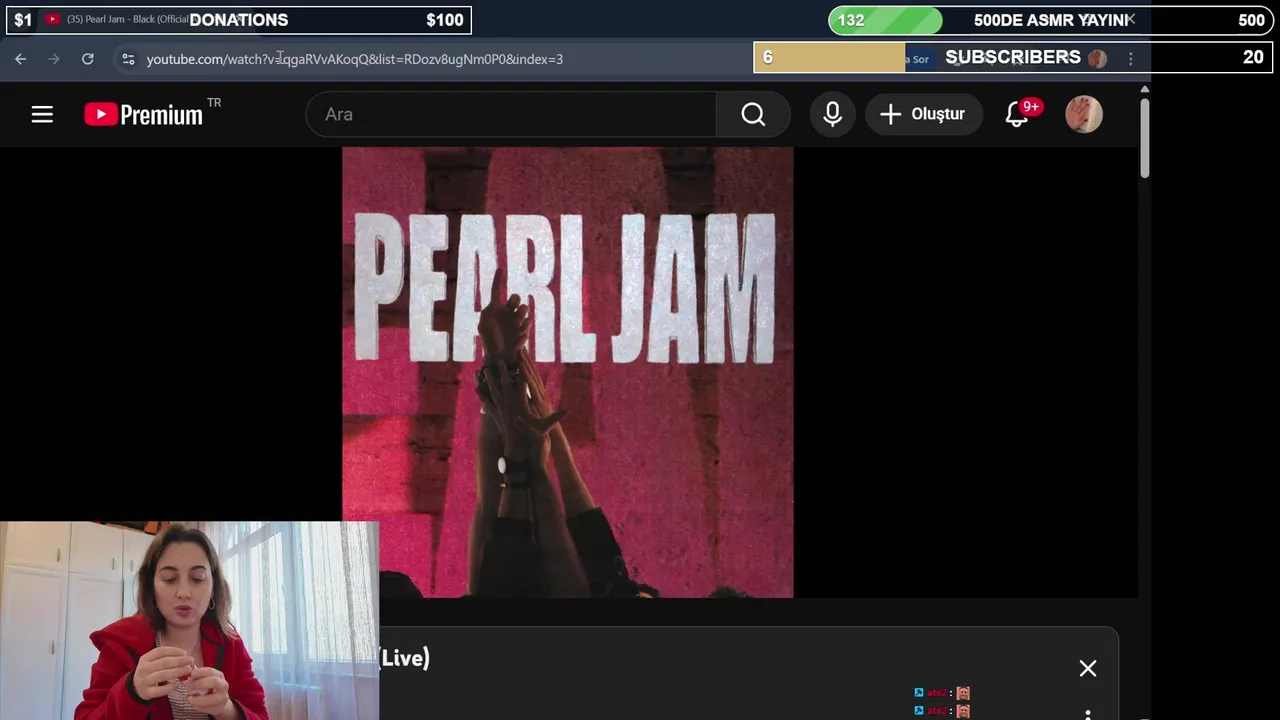Click the browser forward arrow

pyautogui.click(x=54, y=59)
